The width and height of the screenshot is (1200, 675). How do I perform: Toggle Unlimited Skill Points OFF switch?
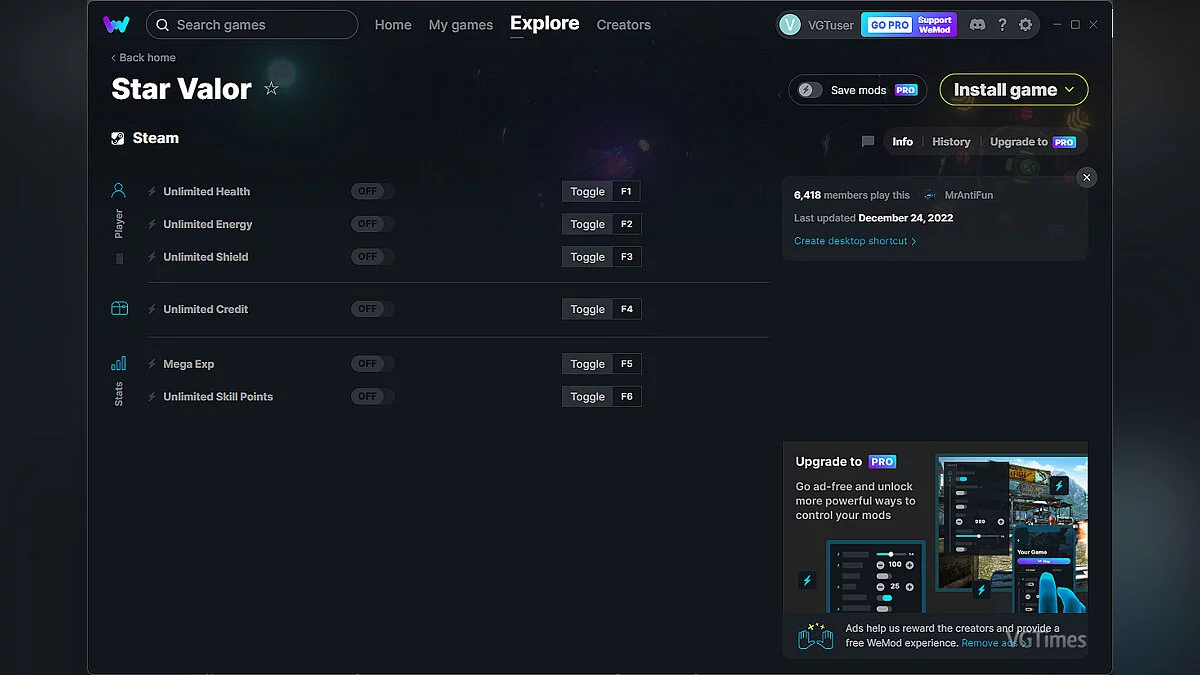click(x=372, y=397)
